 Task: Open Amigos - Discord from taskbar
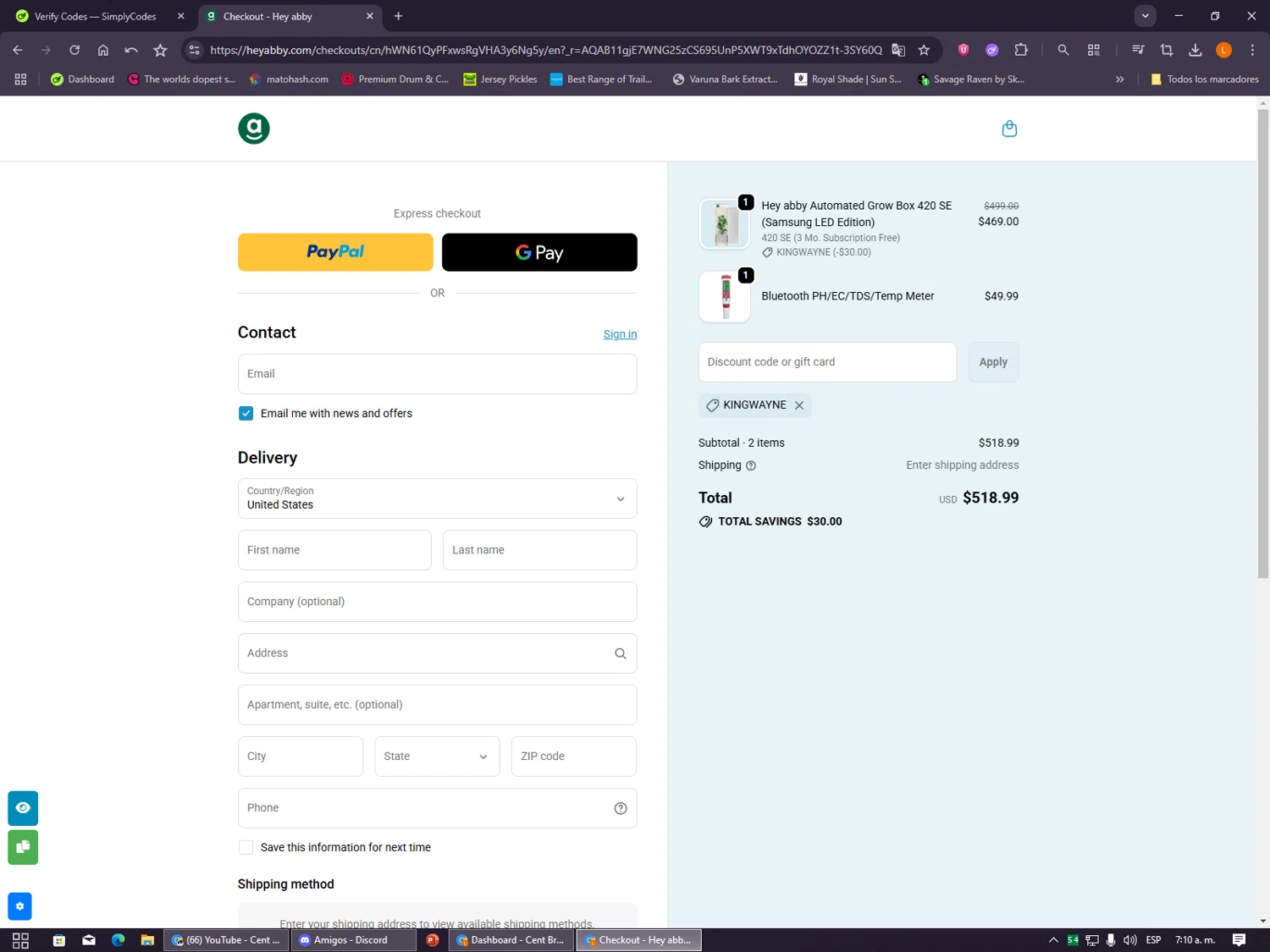[354, 940]
